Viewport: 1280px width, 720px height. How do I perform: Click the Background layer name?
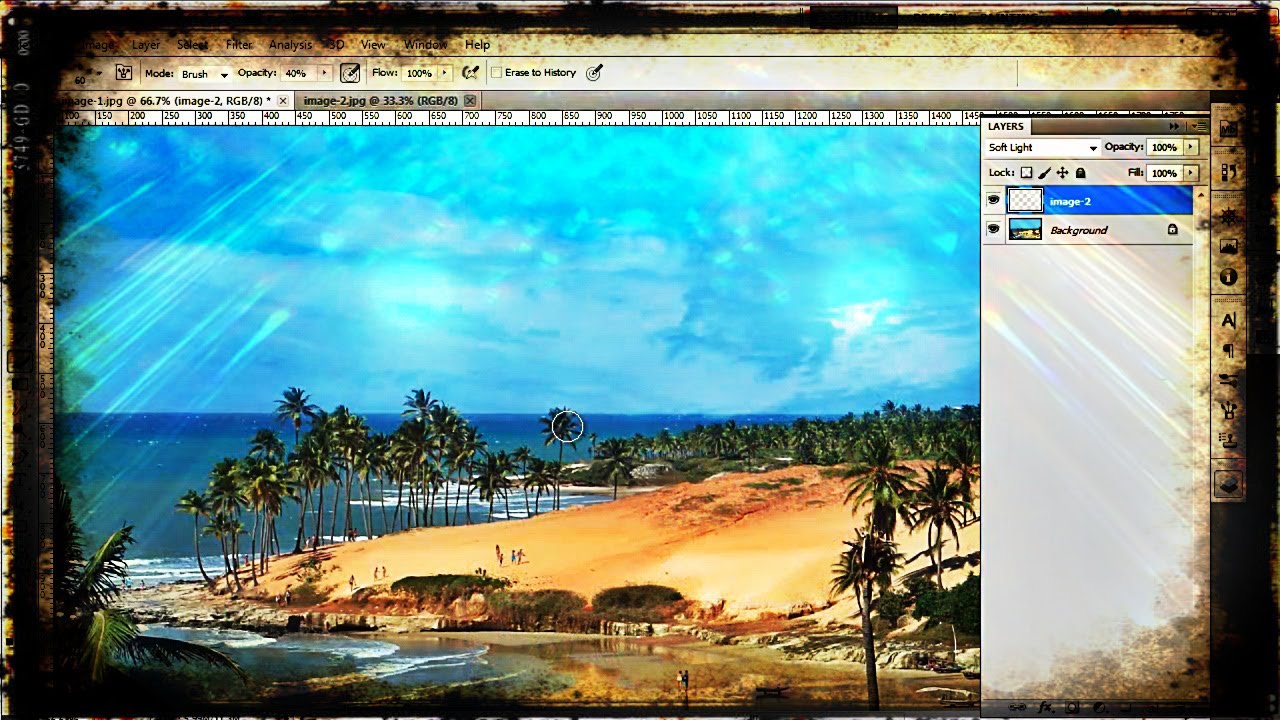1078,231
